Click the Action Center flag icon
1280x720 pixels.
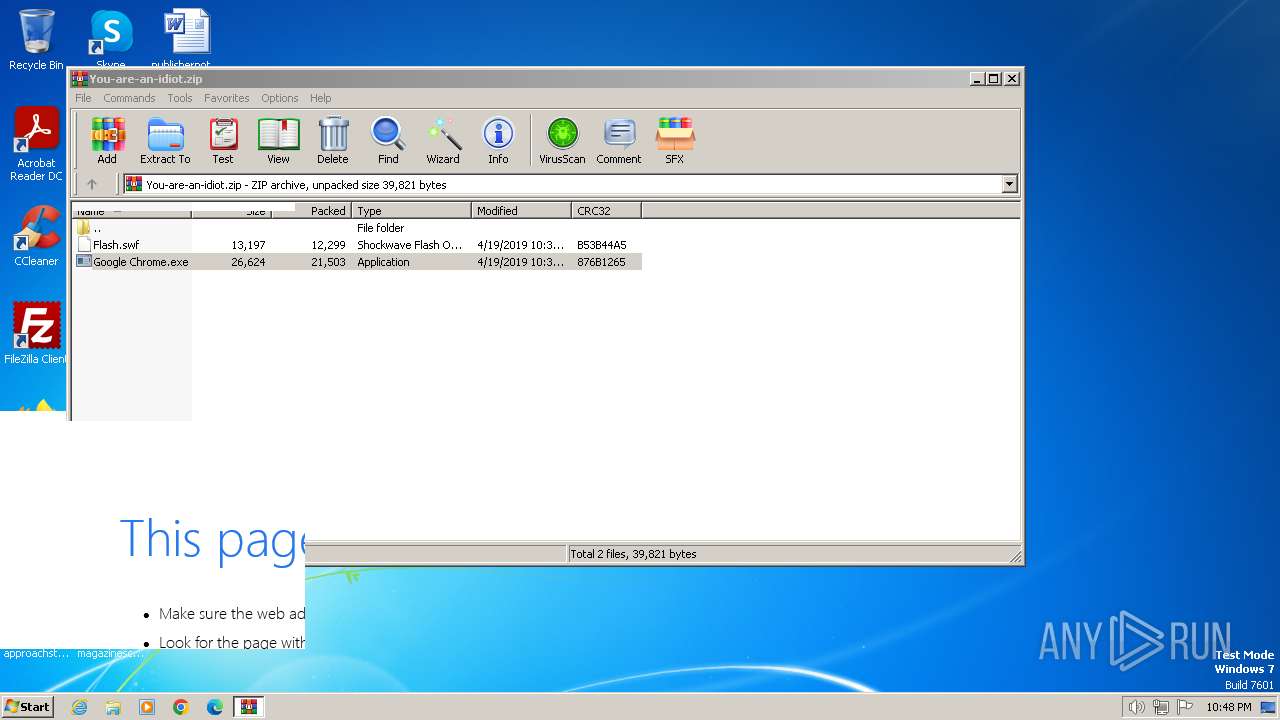click(1185, 707)
